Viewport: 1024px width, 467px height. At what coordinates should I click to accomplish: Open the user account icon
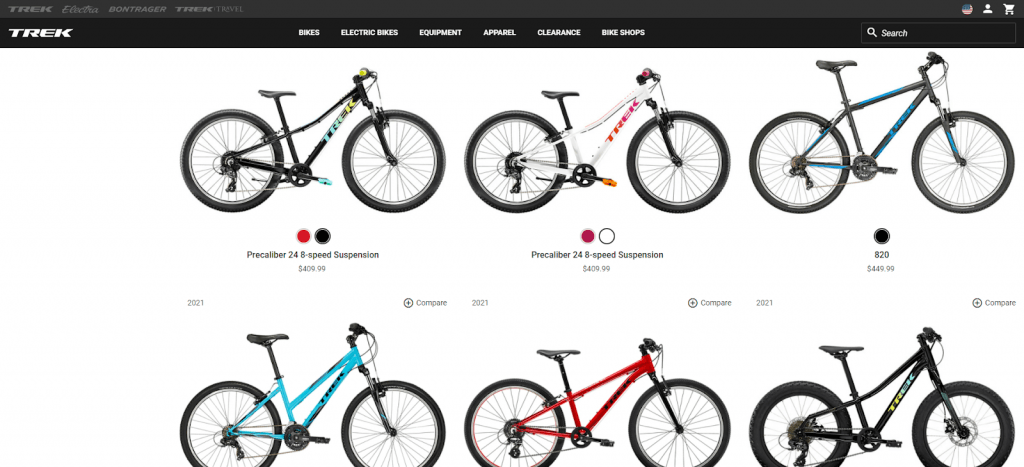(987, 9)
